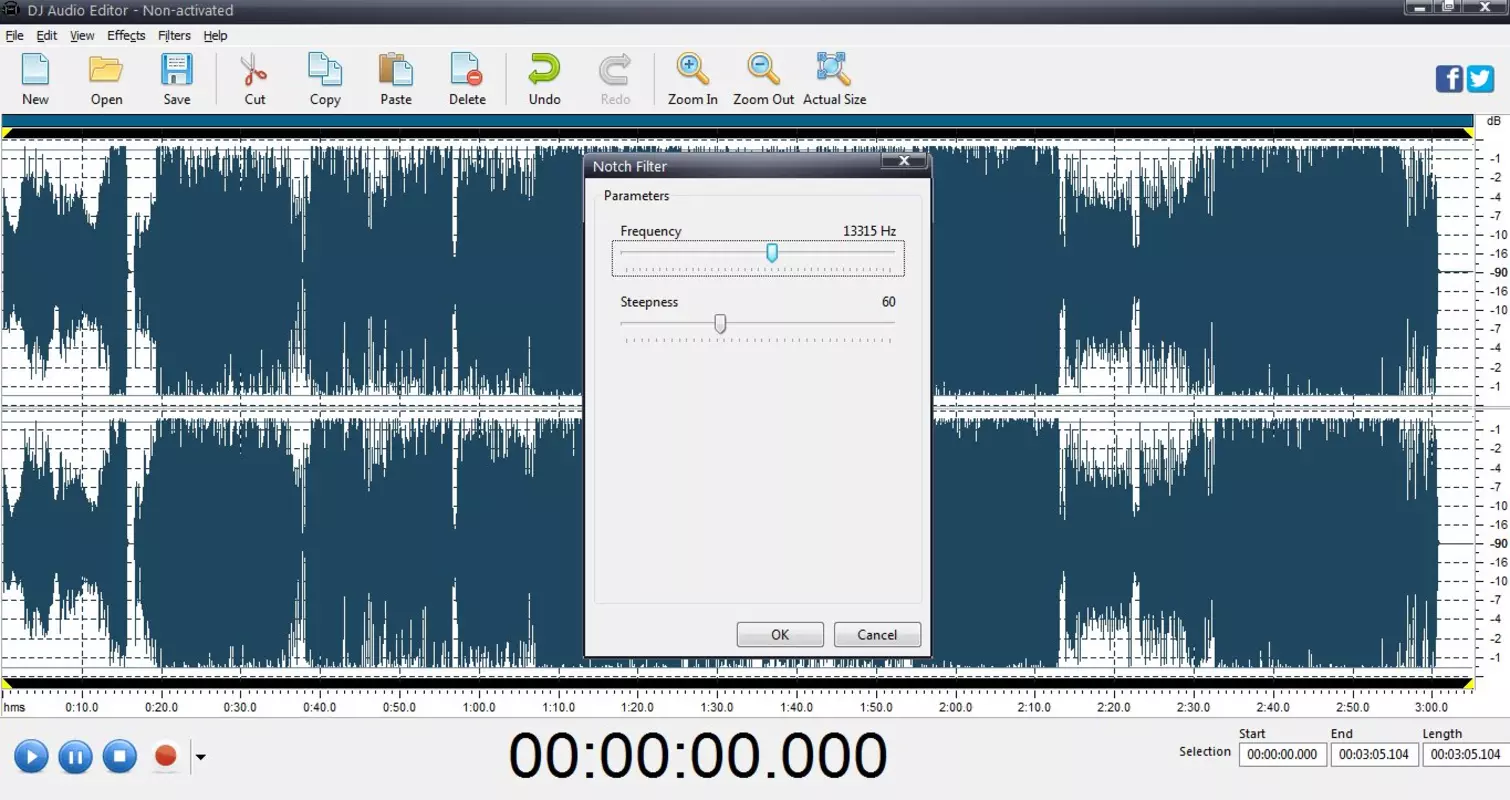This screenshot has width=1510, height=800.
Task: Click the Selection Length time field
Action: (1464, 755)
